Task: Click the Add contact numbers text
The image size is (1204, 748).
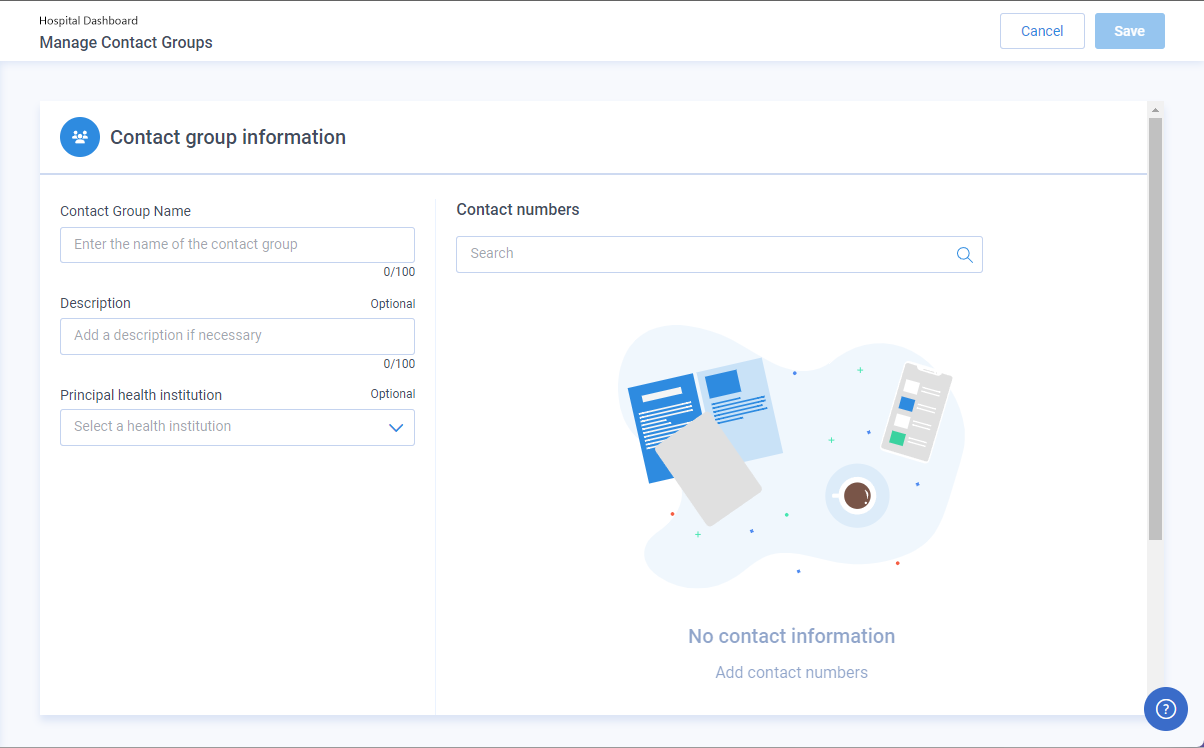Action: coord(791,672)
